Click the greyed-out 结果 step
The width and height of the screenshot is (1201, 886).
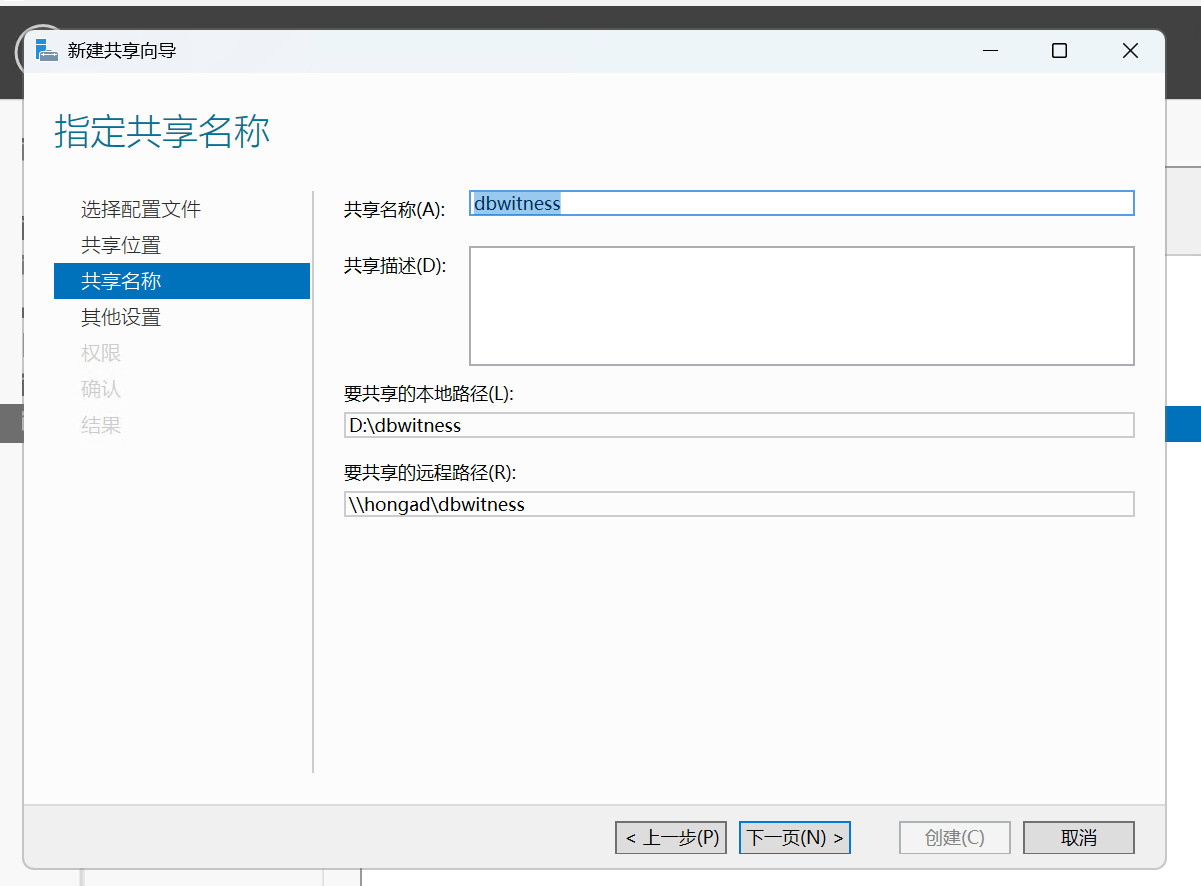coord(101,425)
